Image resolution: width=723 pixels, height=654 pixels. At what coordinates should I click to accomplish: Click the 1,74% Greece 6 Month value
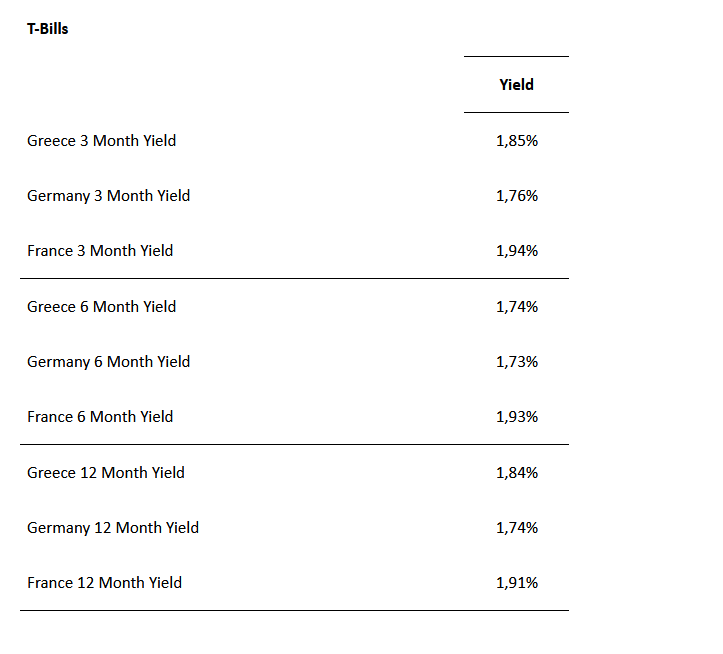click(x=516, y=307)
